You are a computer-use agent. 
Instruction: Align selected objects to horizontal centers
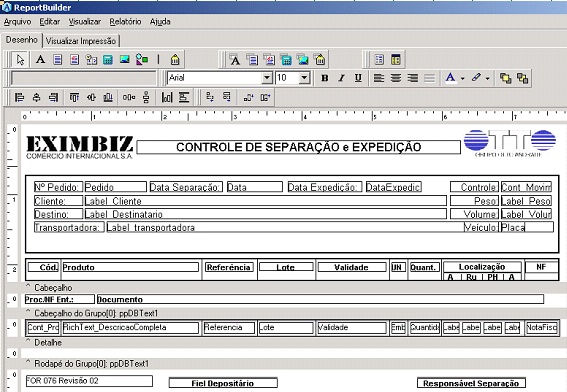(x=36, y=97)
